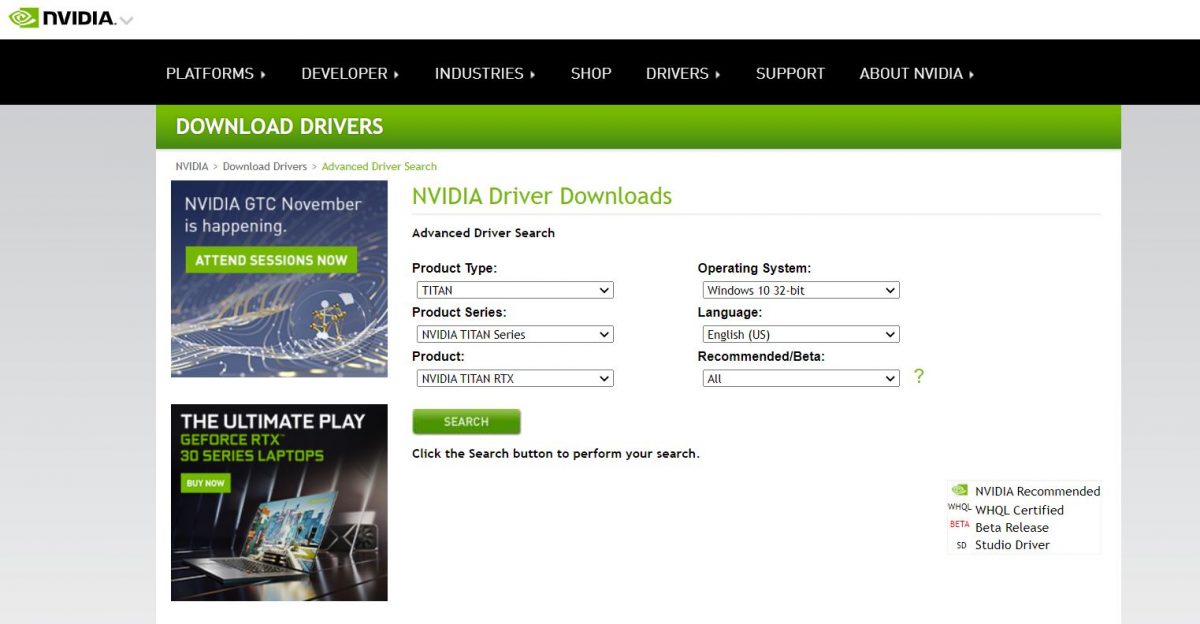Open the Product Type dropdown
The height and width of the screenshot is (624, 1200).
[515, 290]
